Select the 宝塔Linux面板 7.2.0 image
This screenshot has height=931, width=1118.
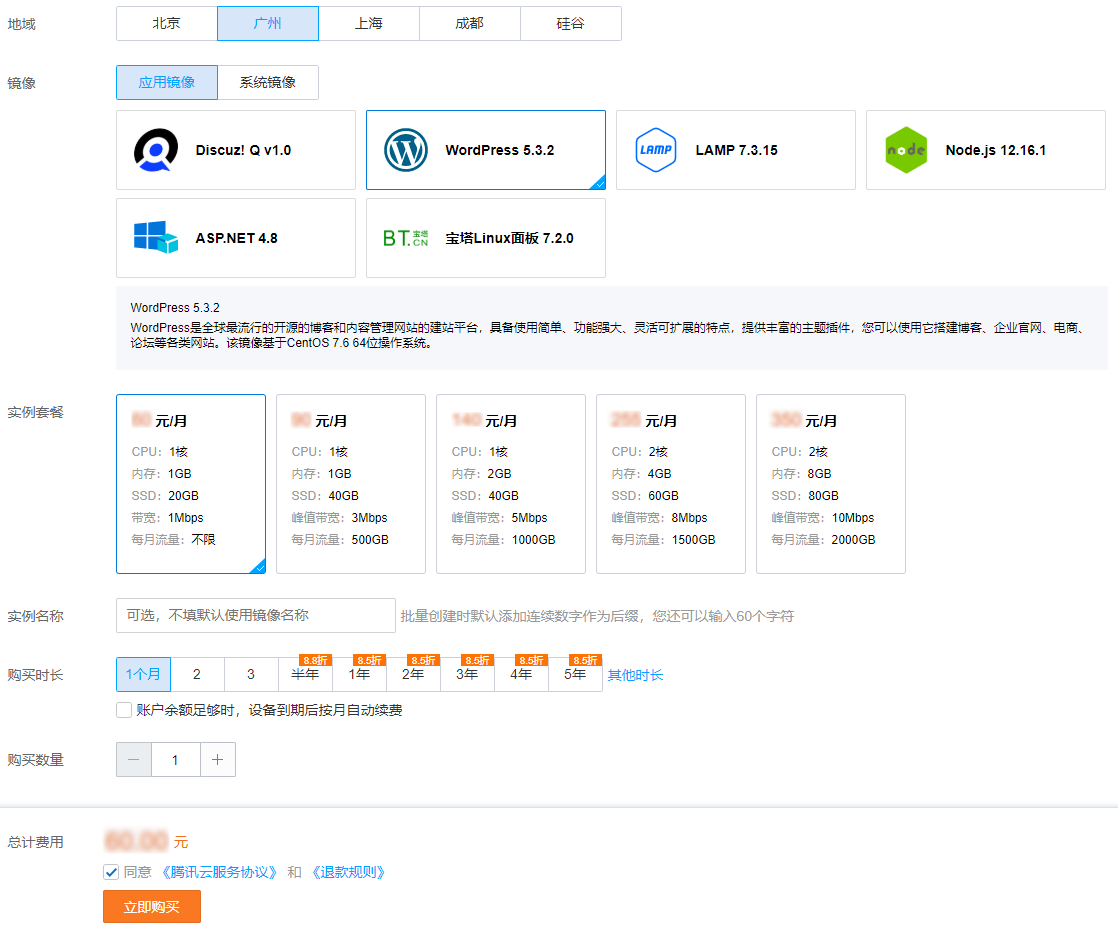(485, 237)
